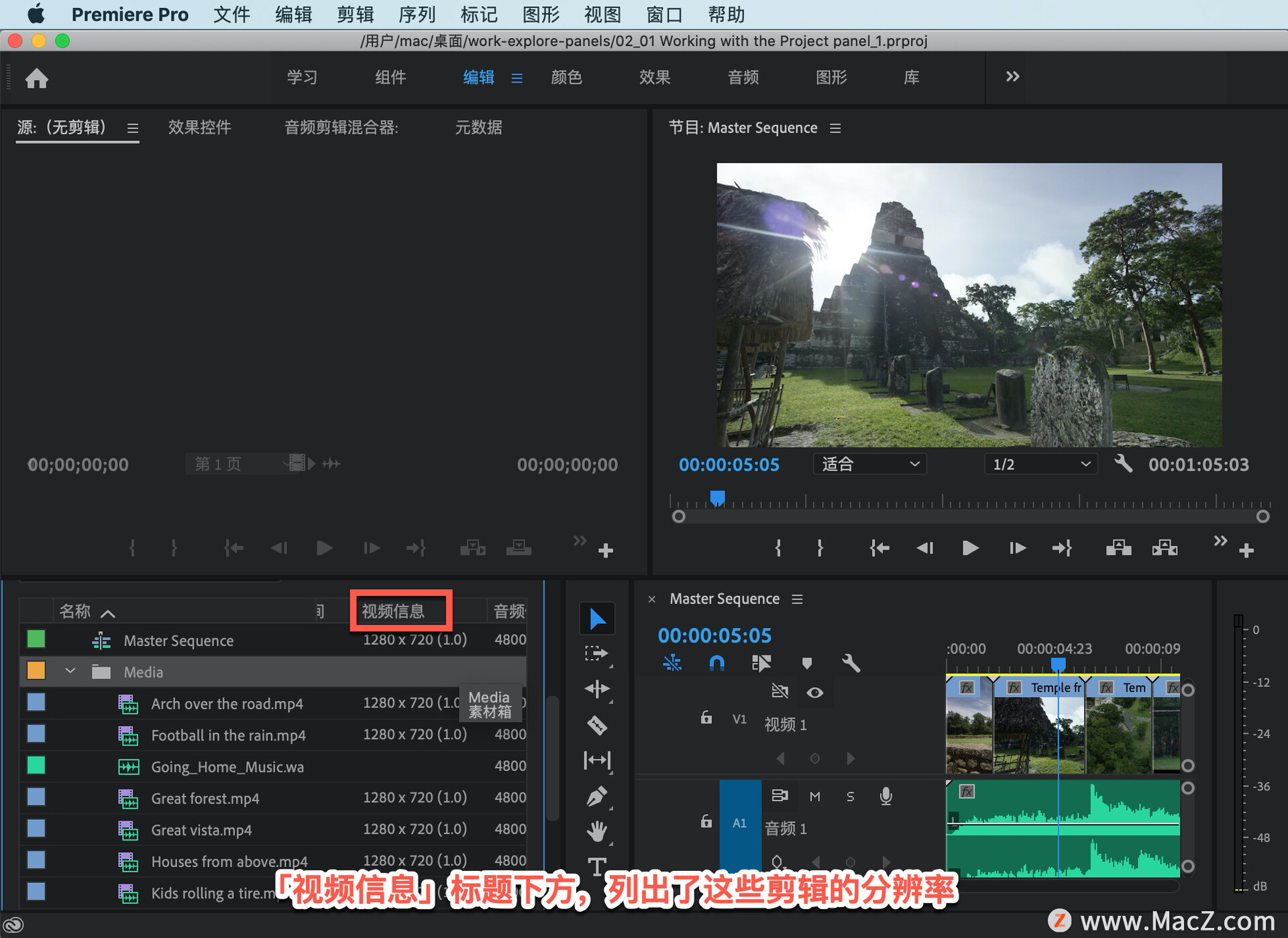Screen dimensions: 1288x938
Task: Click the timeline ruler playhead
Action: pyautogui.click(x=1058, y=664)
